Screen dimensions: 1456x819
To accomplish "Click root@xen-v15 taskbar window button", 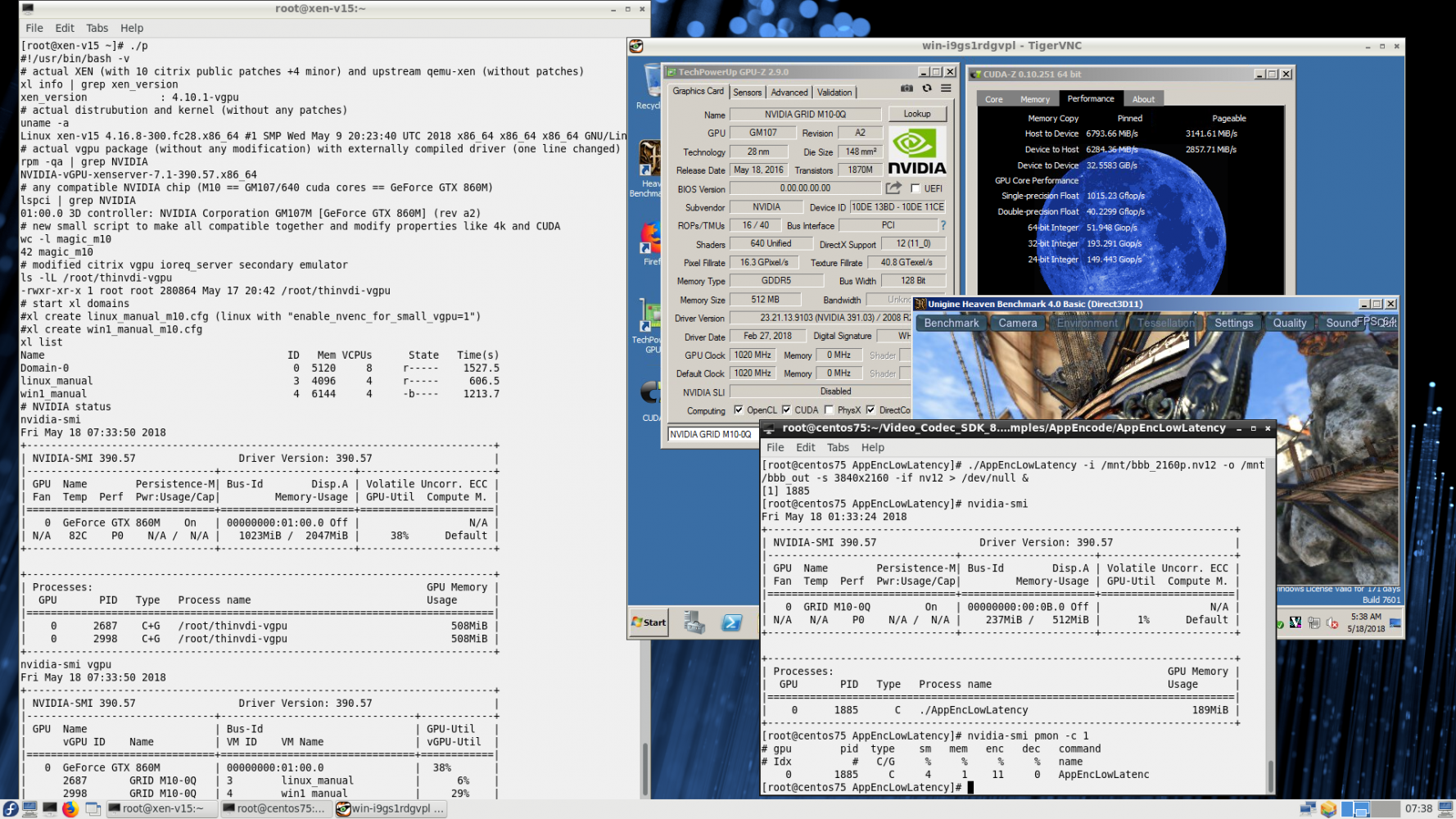I will point(161,809).
